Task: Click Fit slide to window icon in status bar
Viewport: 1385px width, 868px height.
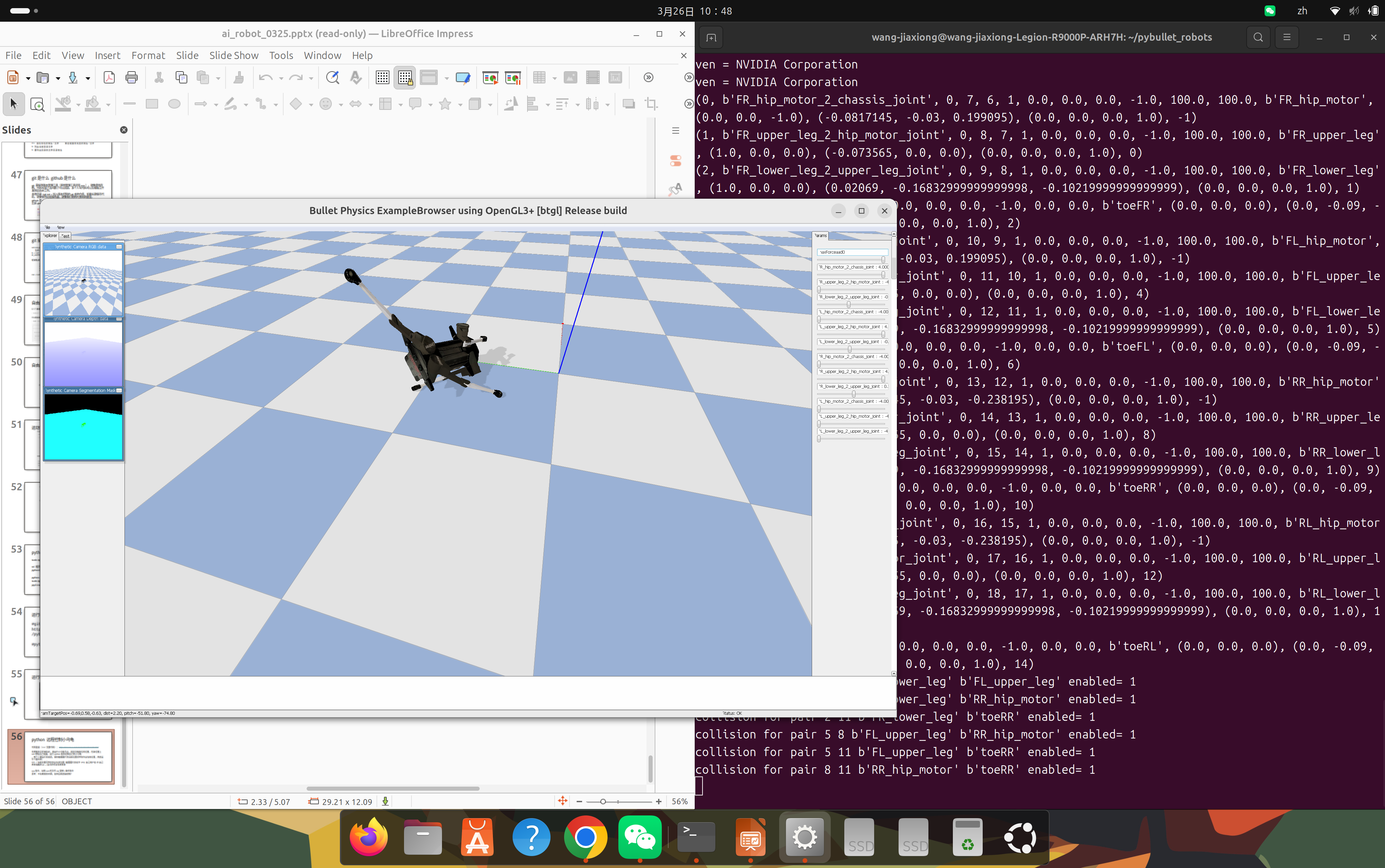Action: tap(563, 801)
